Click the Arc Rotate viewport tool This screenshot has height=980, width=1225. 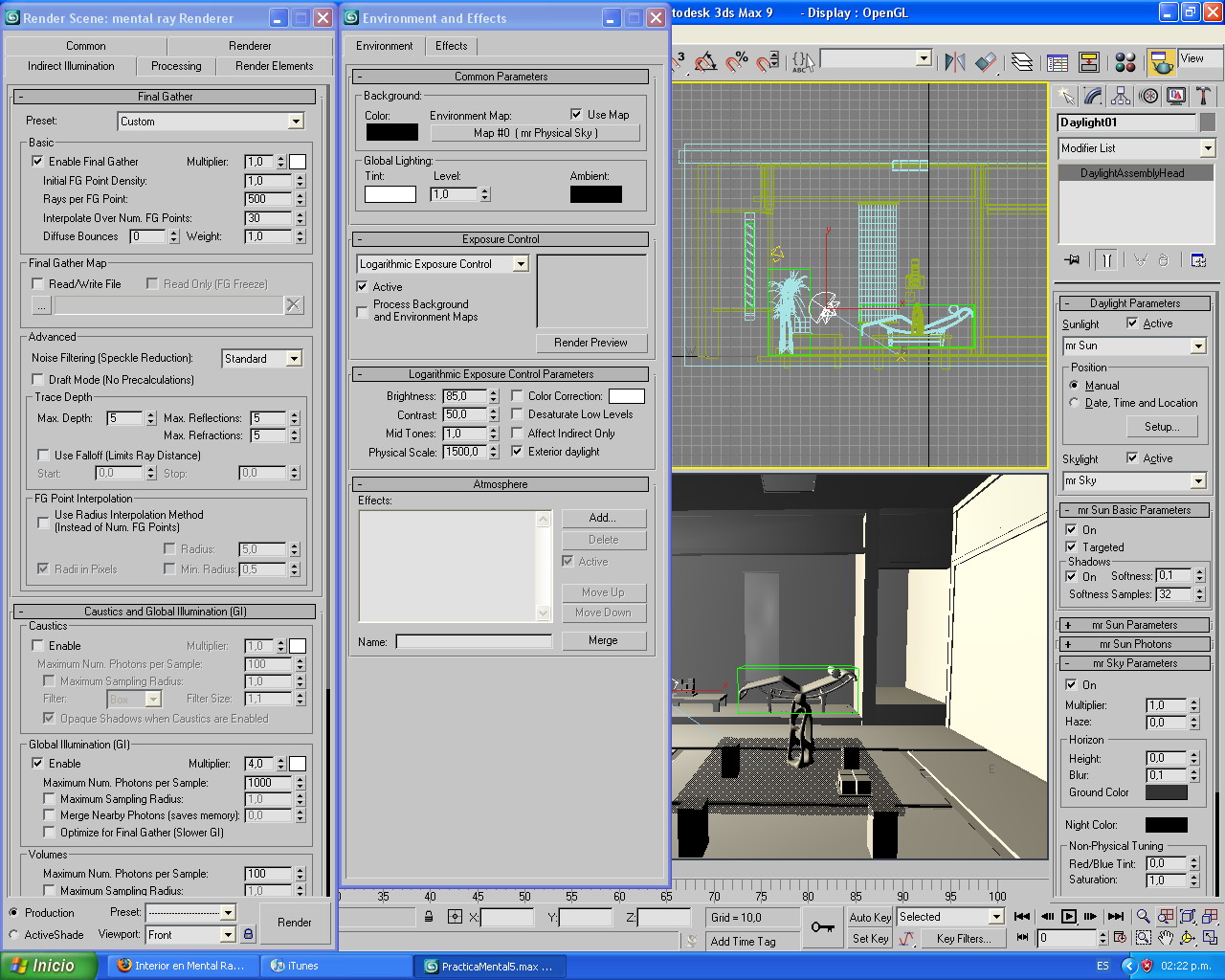(1188, 938)
